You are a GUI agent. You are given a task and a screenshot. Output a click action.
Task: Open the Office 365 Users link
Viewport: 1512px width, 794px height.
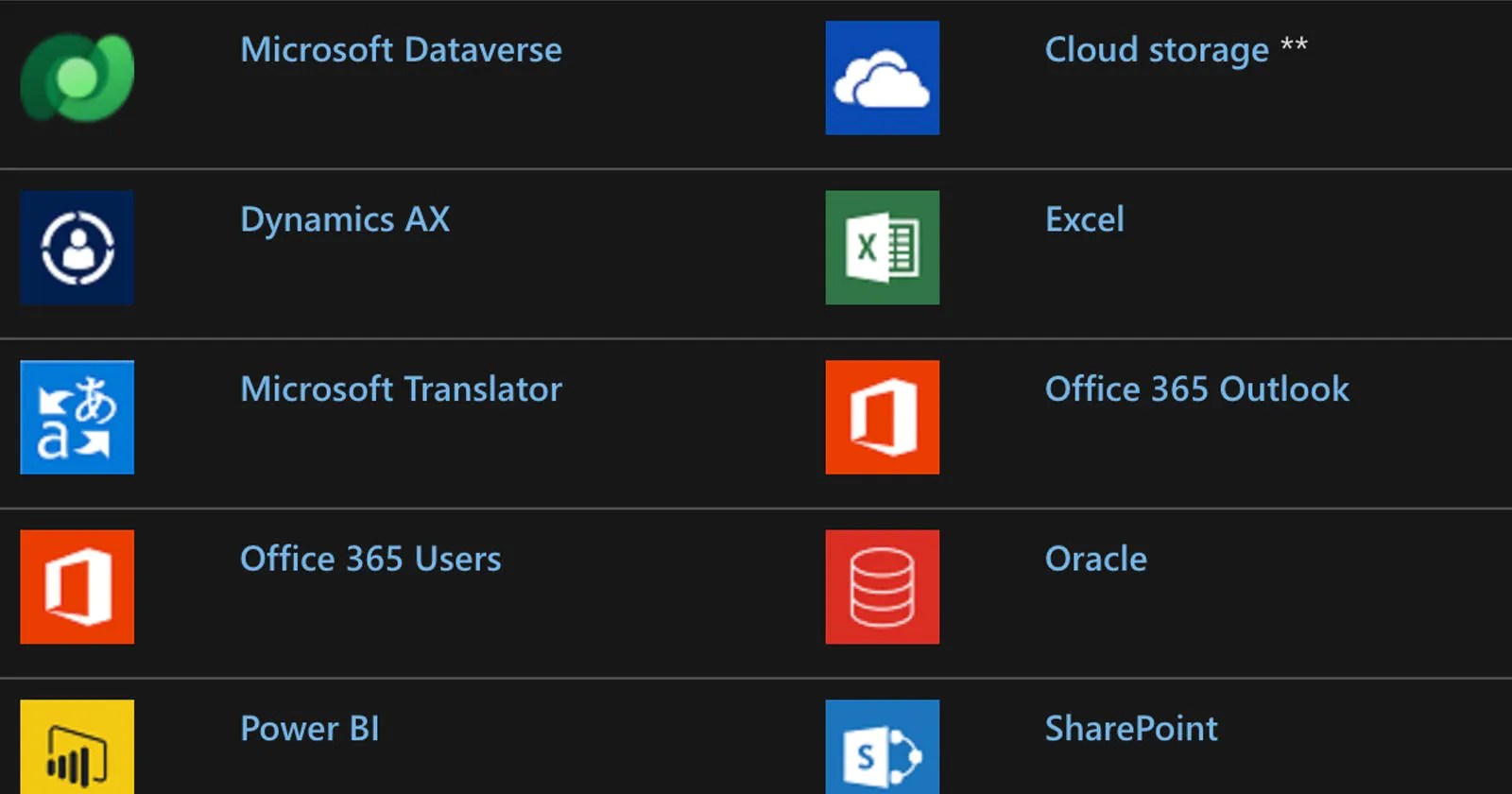click(x=370, y=559)
